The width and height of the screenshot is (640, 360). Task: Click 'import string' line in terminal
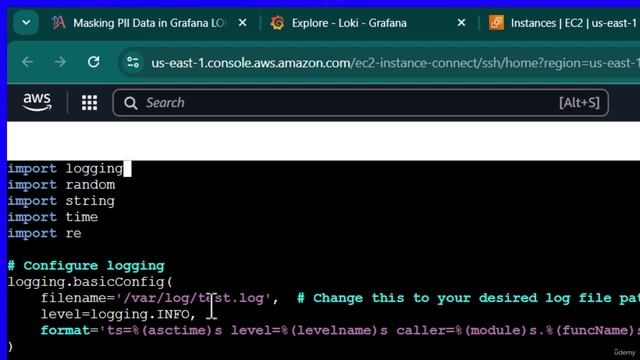[61, 201]
